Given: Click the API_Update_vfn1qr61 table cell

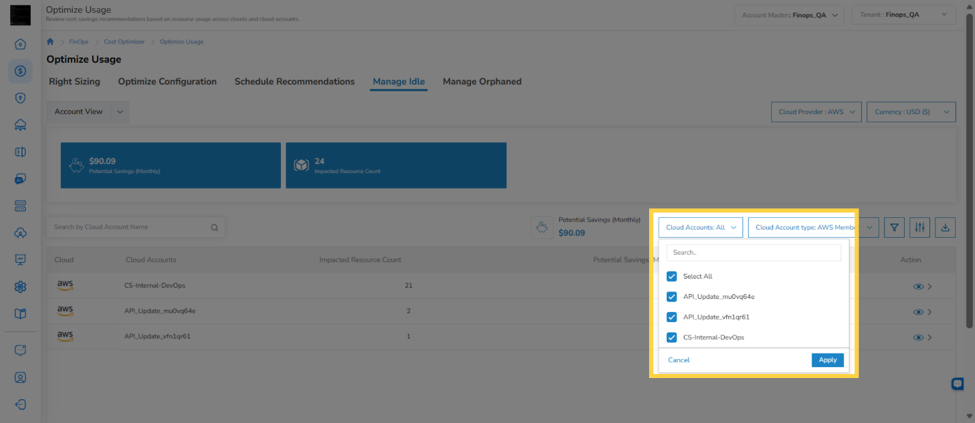Looking at the screenshot, I should coord(157,337).
